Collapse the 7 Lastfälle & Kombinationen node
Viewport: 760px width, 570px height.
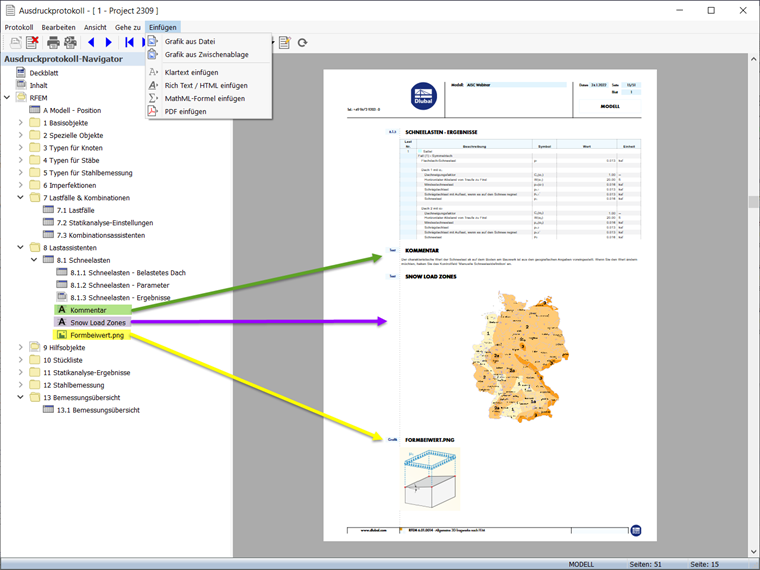pos(20,198)
